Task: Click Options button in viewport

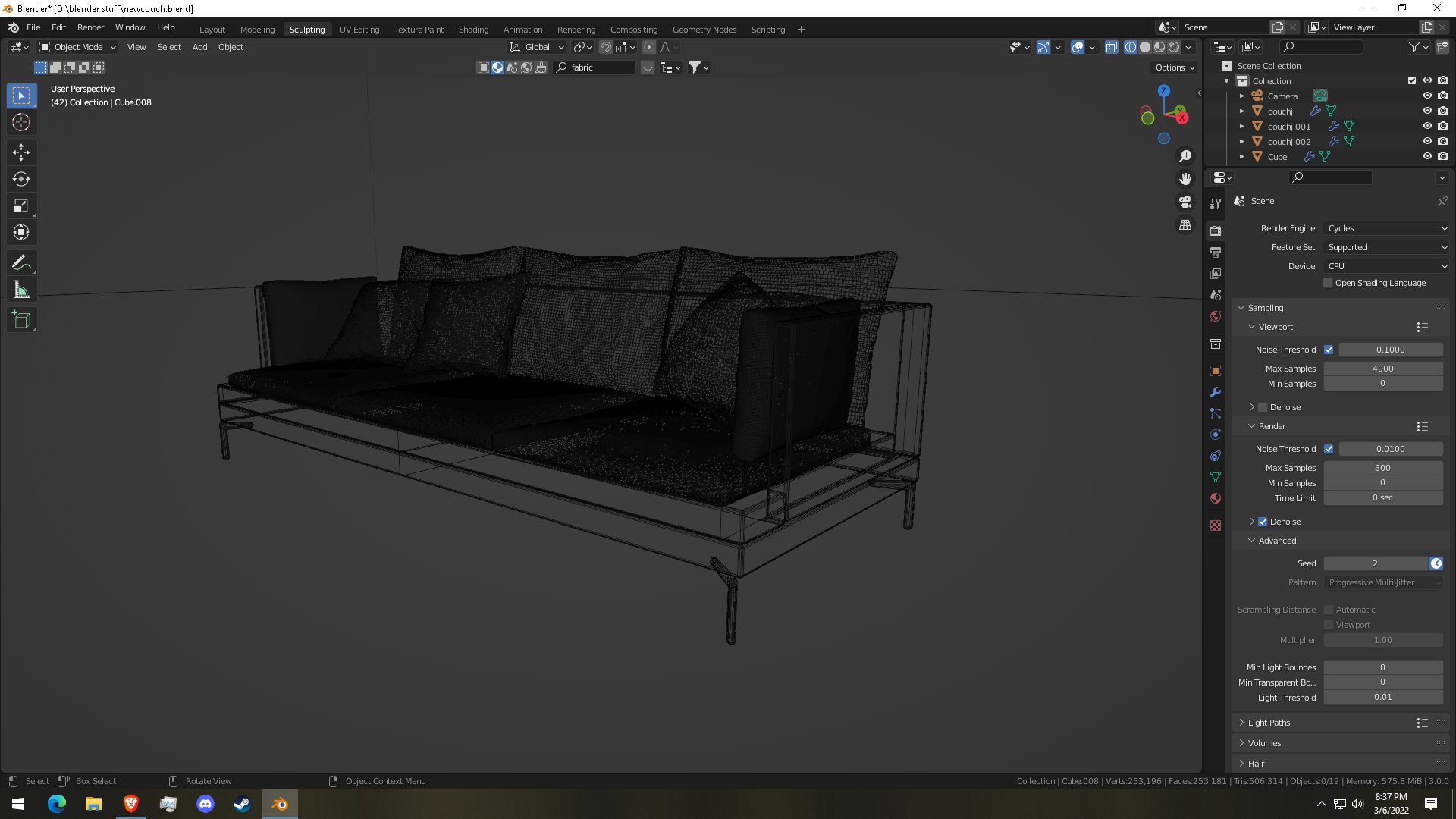Action: [1175, 67]
